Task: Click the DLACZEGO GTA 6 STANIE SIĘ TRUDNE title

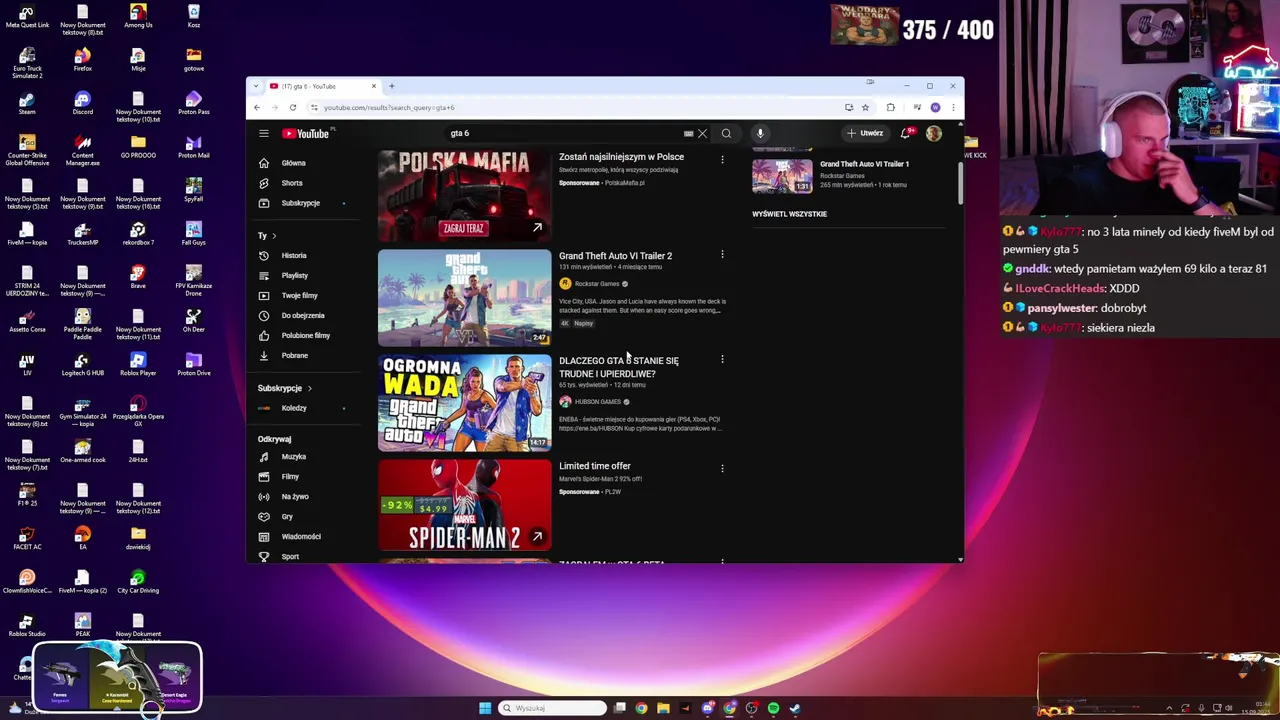Action: [619, 367]
